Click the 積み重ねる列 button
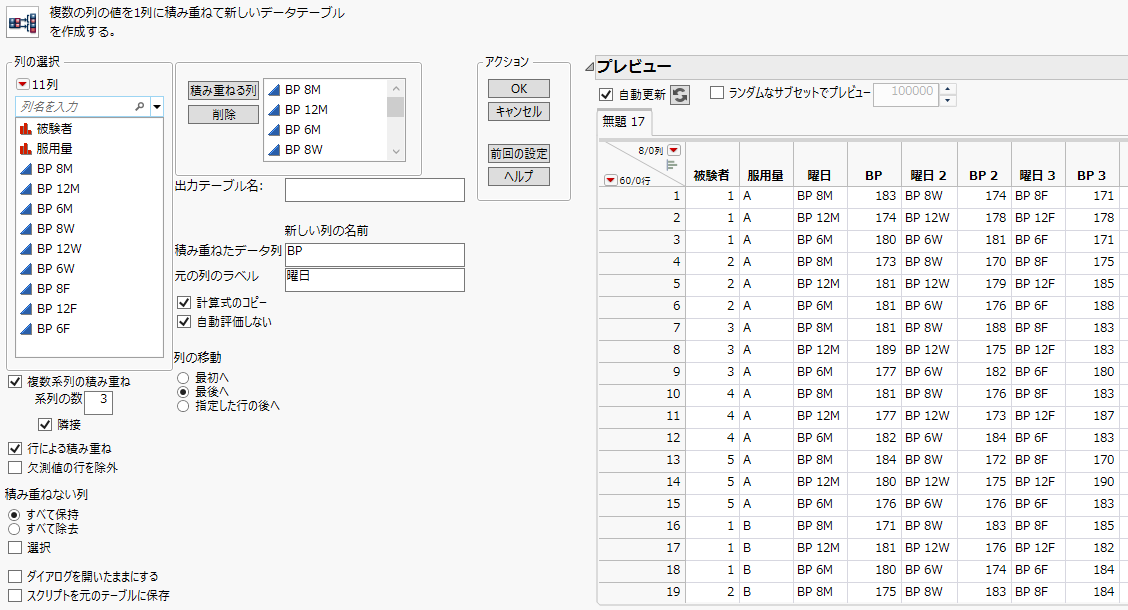This screenshot has width=1128, height=610. pos(223,90)
